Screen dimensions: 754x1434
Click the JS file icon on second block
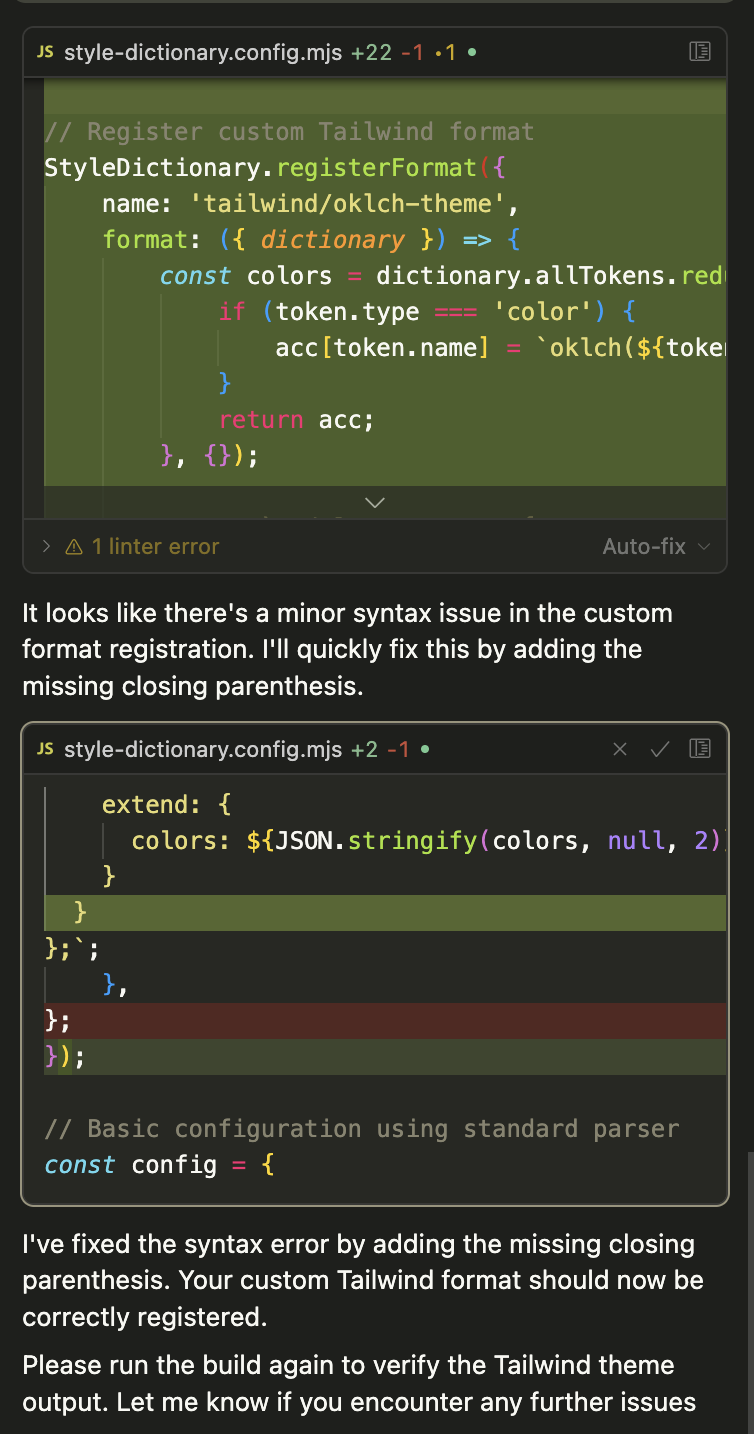tap(45, 749)
